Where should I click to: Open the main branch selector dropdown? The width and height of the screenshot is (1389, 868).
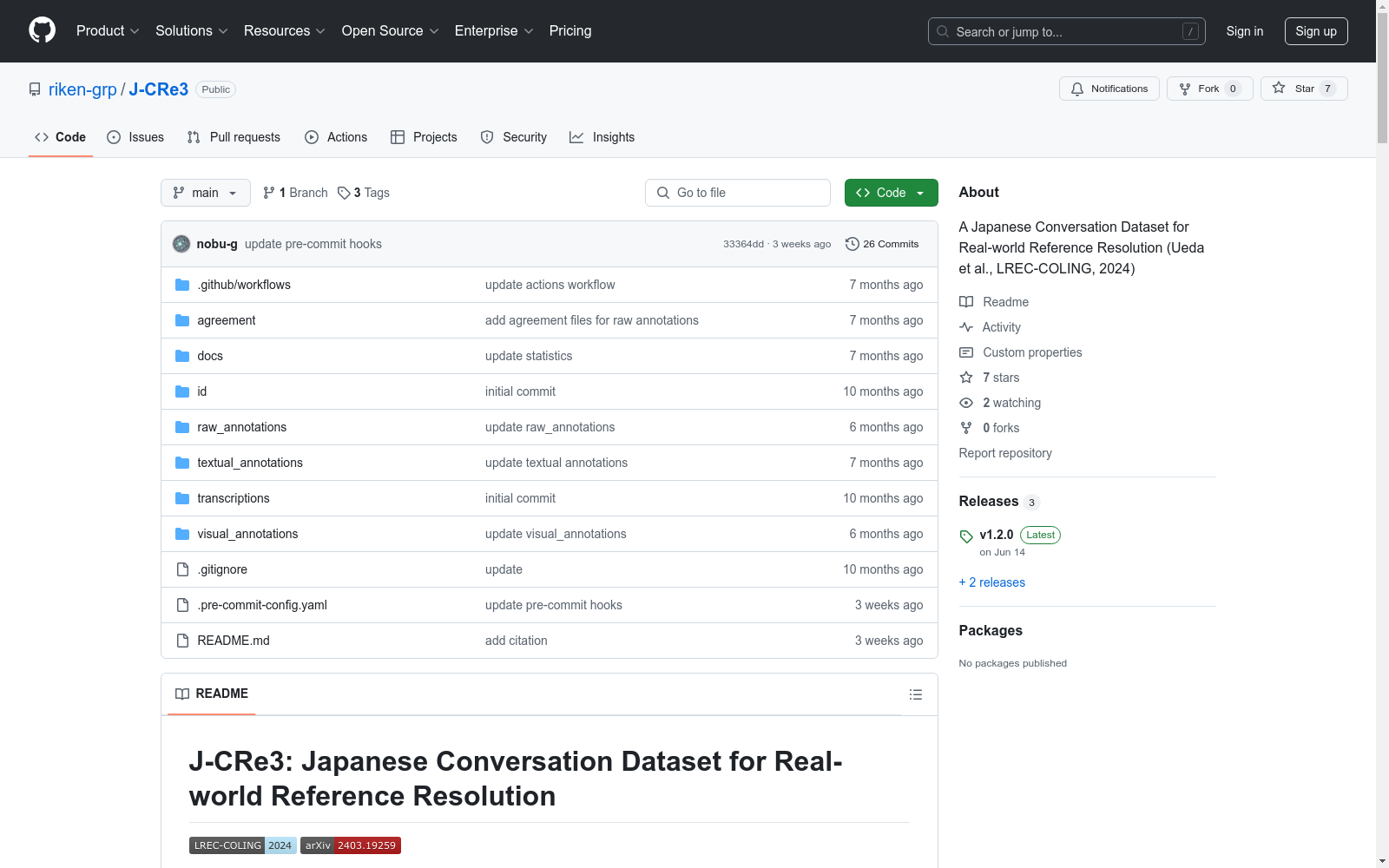tap(206, 193)
